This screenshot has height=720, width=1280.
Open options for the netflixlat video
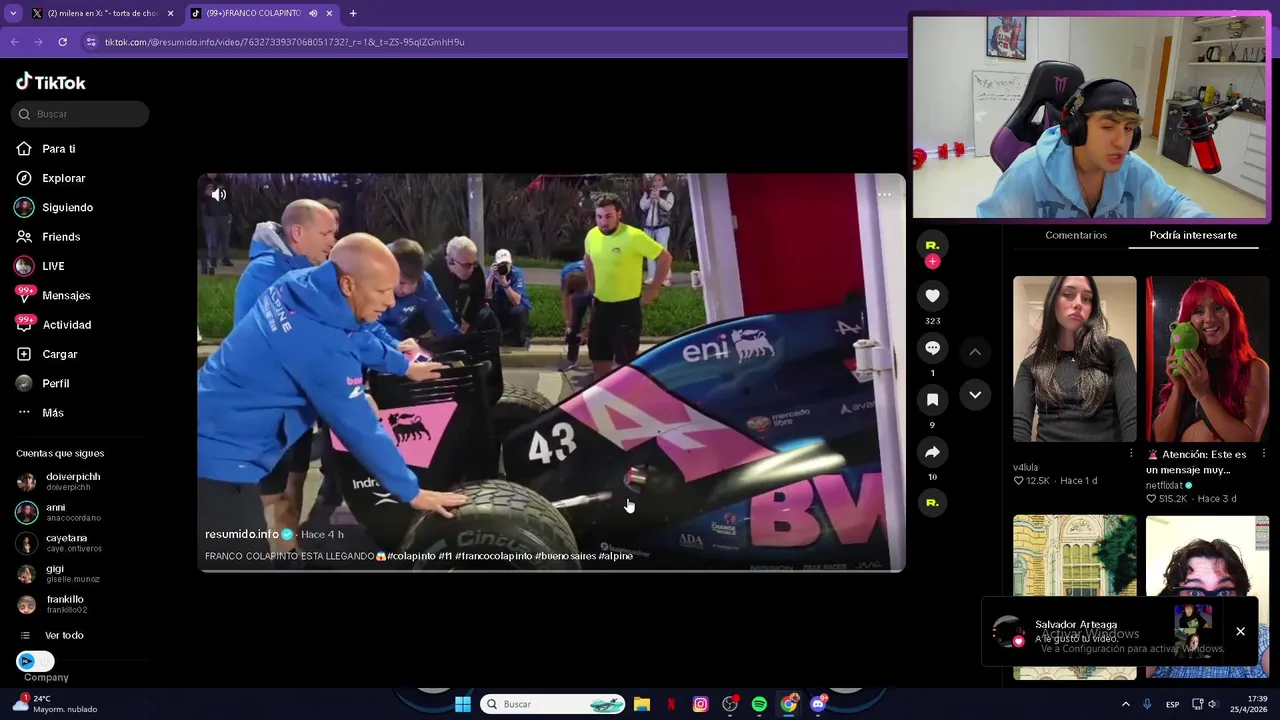click(x=1264, y=454)
